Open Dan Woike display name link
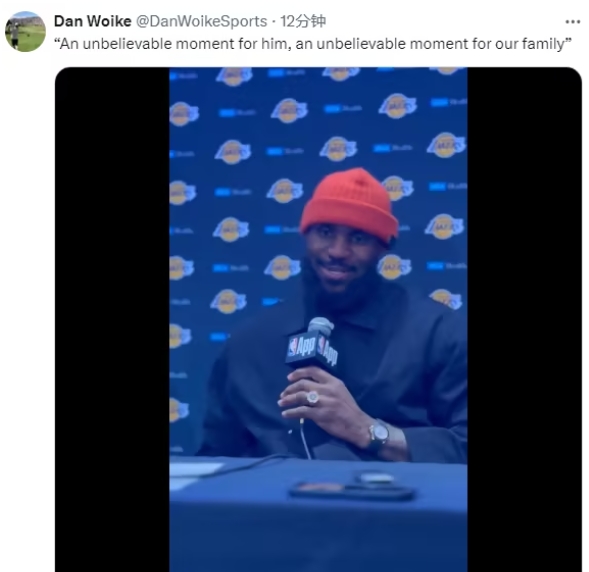The width and height of the screenshot is (589, 572). (x=92, y=21)
